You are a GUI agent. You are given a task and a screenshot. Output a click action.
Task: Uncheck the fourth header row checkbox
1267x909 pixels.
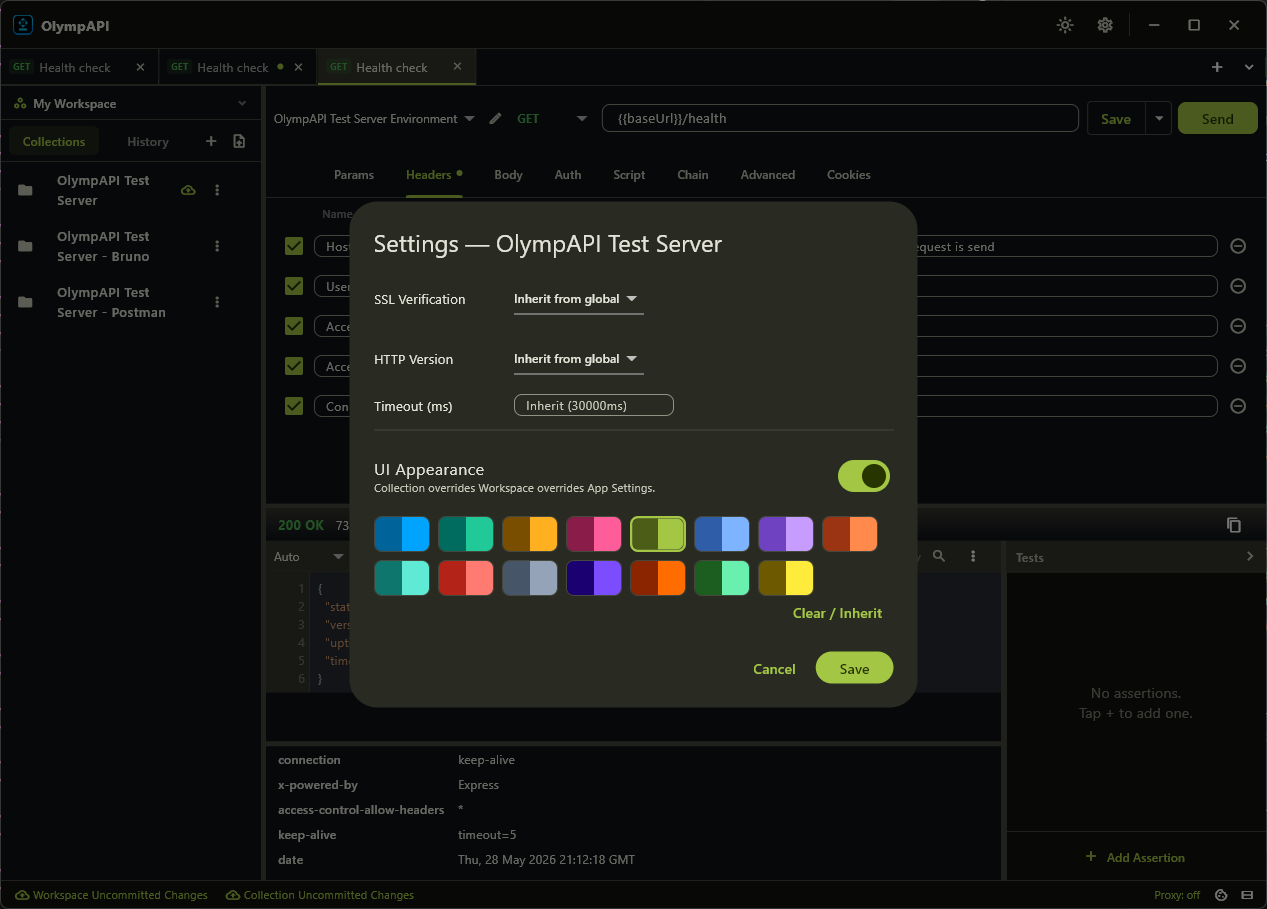click(x=294, y=366)
